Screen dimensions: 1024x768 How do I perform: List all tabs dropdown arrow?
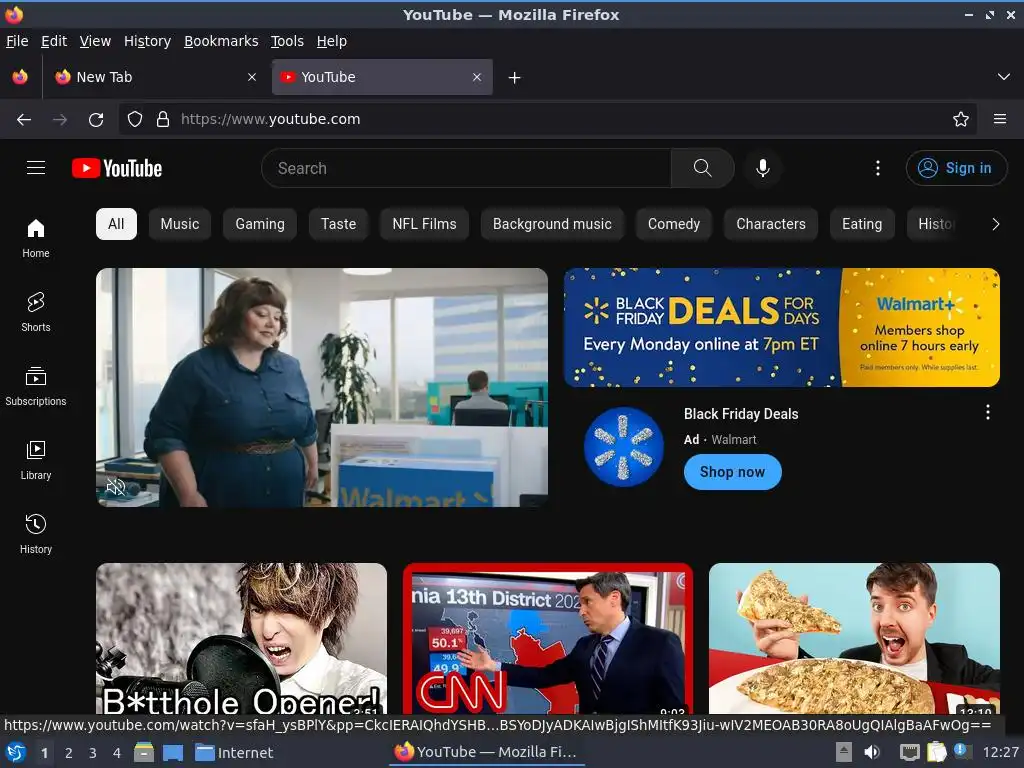click(x=1004, y=77)
